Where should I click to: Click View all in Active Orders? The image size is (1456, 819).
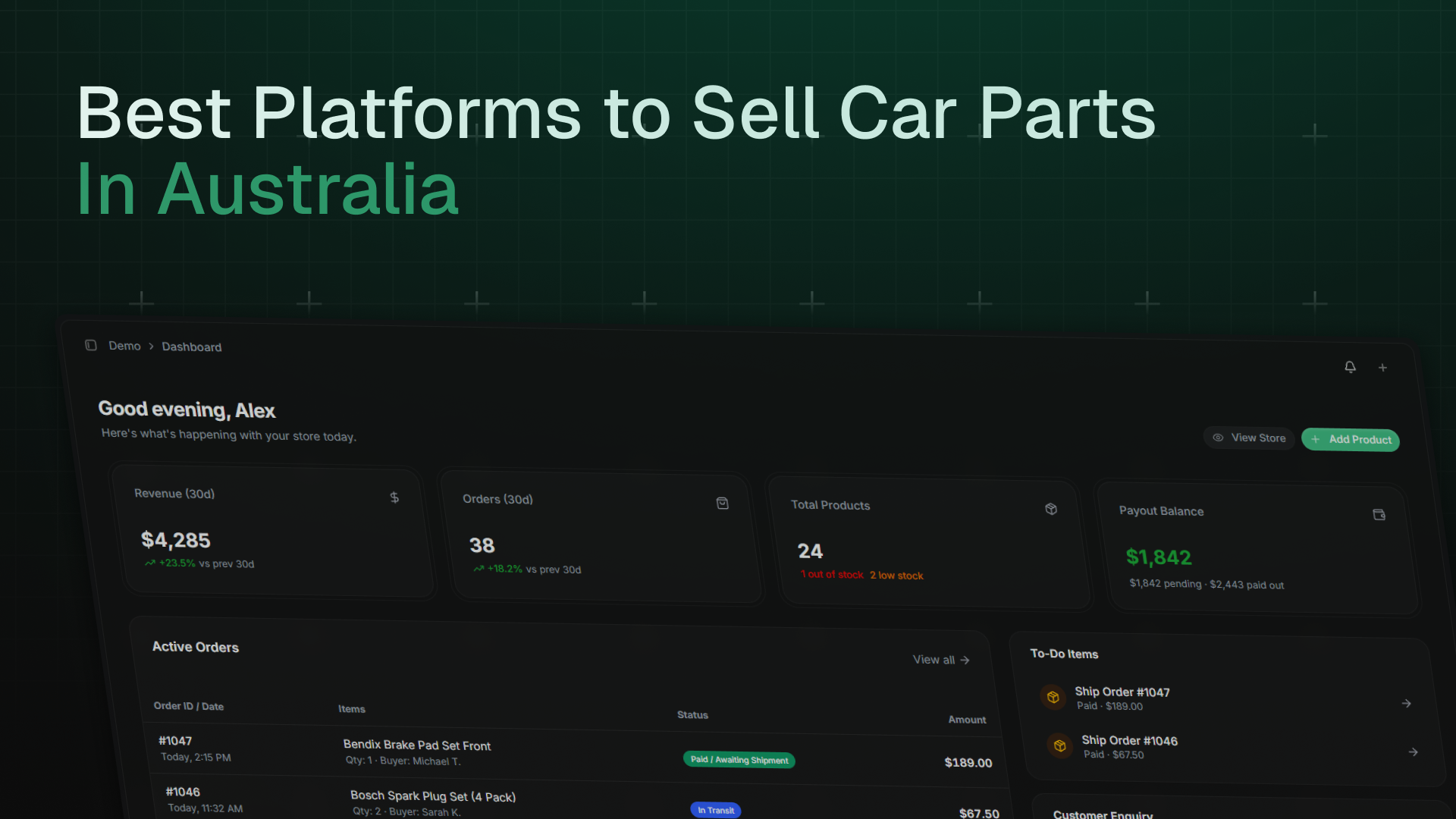pos(941,660)
